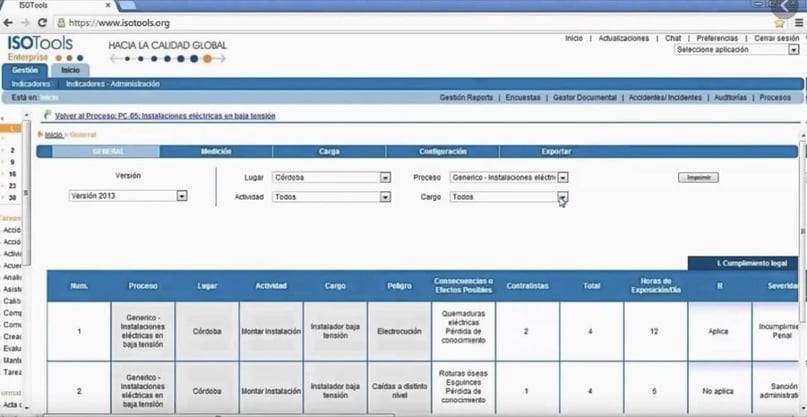Open the Gestor Documental link
The image size is (807, 417).
tap(584, 97)
